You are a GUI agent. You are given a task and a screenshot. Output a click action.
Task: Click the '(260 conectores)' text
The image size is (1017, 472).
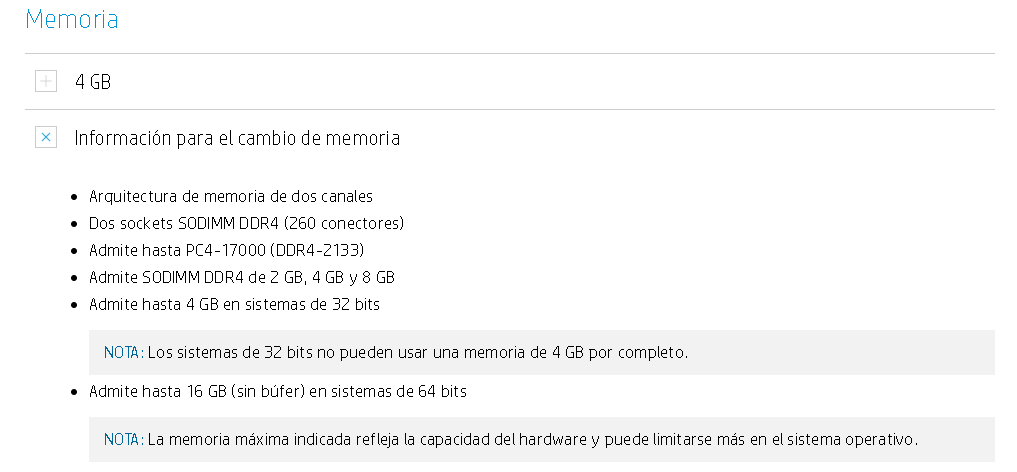coord(344,224)
